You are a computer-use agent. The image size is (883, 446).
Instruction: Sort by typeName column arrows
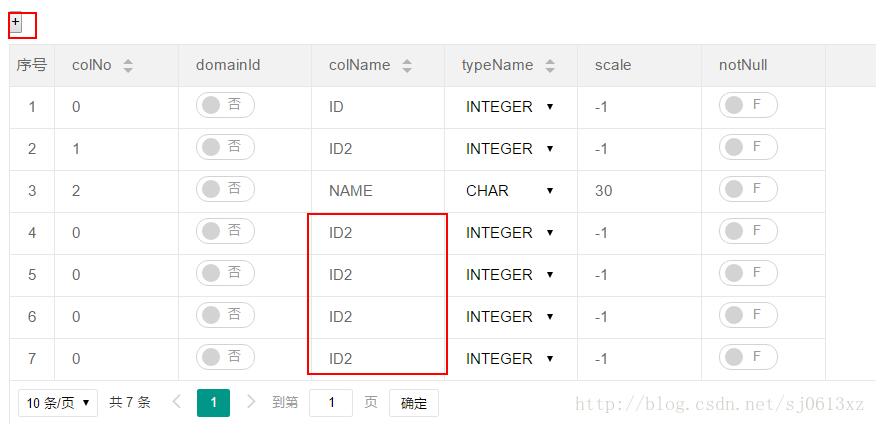tap(551, 66)
